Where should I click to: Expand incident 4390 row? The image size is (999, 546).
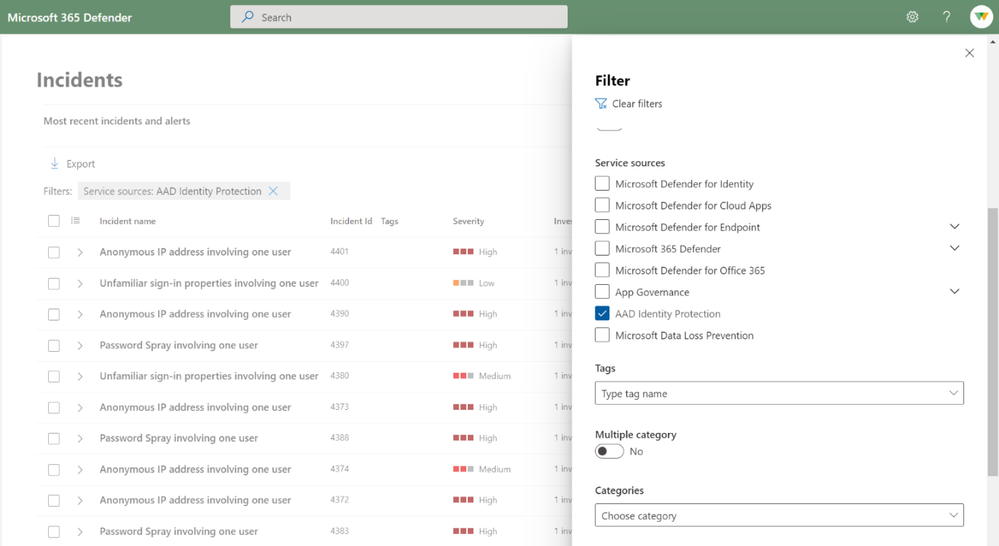click(x=80, y=314)
